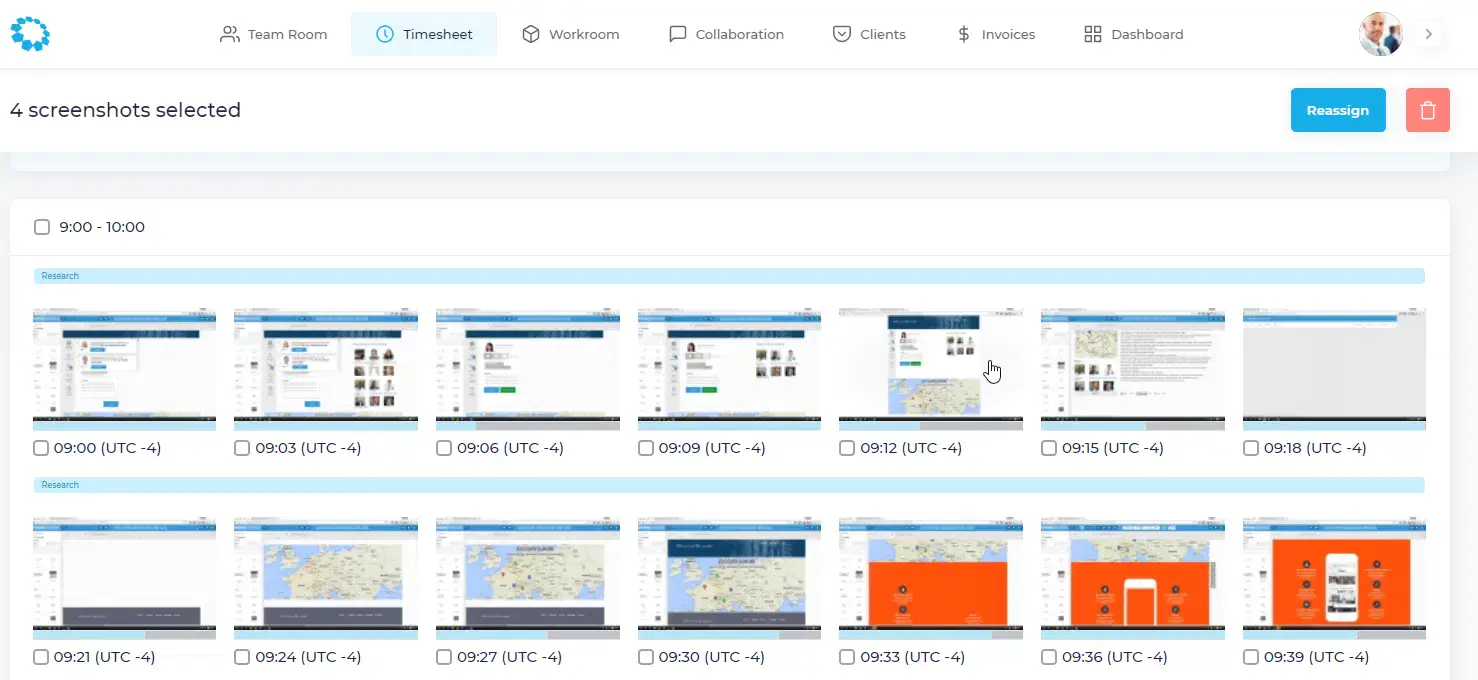
Task: Click the Collaboration chat bubble icon
Action: coord(678,34)
